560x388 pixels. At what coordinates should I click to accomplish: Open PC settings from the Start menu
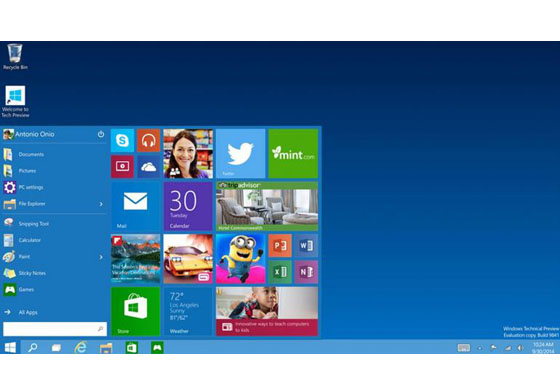[x=31, y=187]
